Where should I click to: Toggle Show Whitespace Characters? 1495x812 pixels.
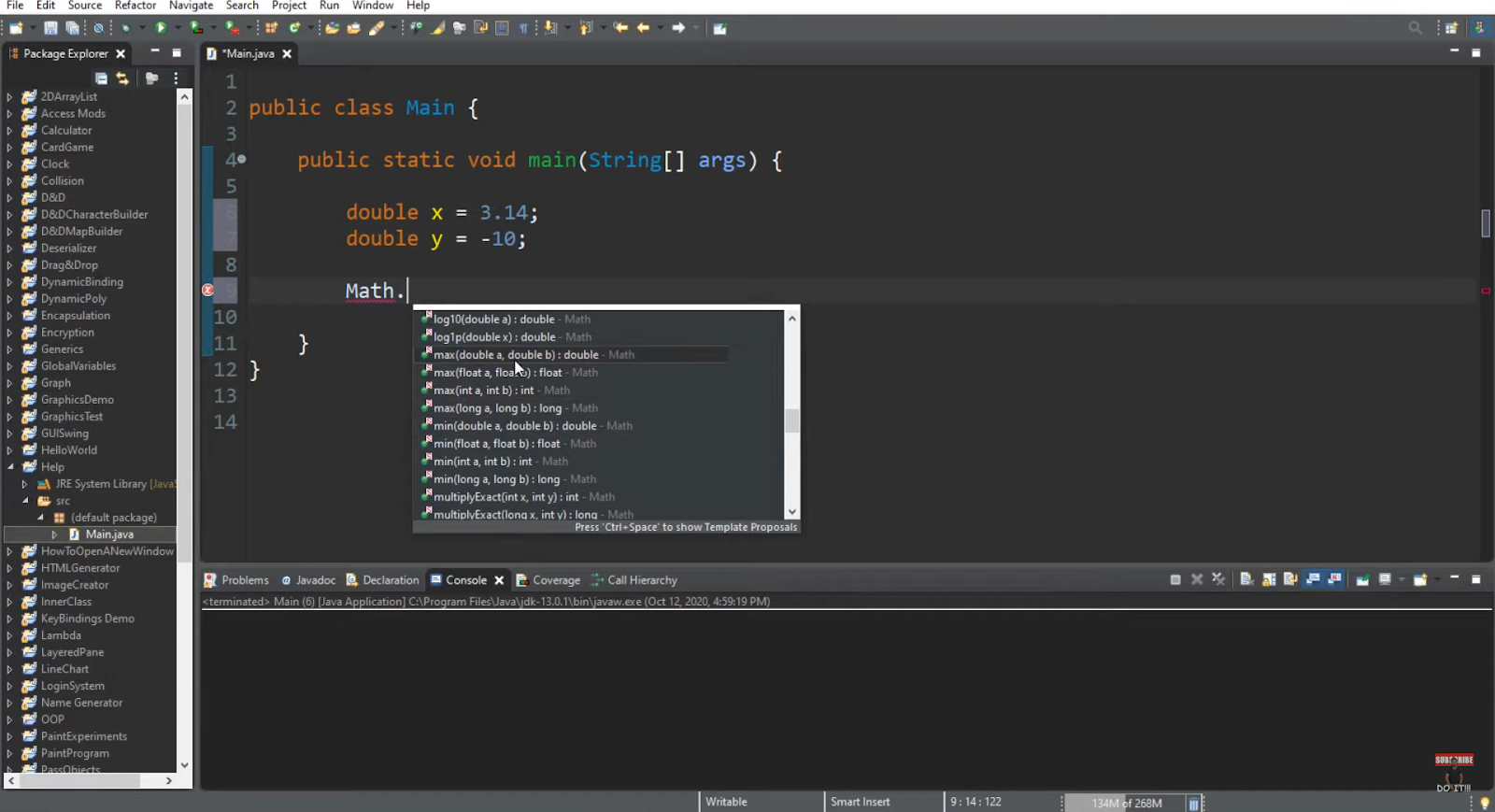click(523, 28)
